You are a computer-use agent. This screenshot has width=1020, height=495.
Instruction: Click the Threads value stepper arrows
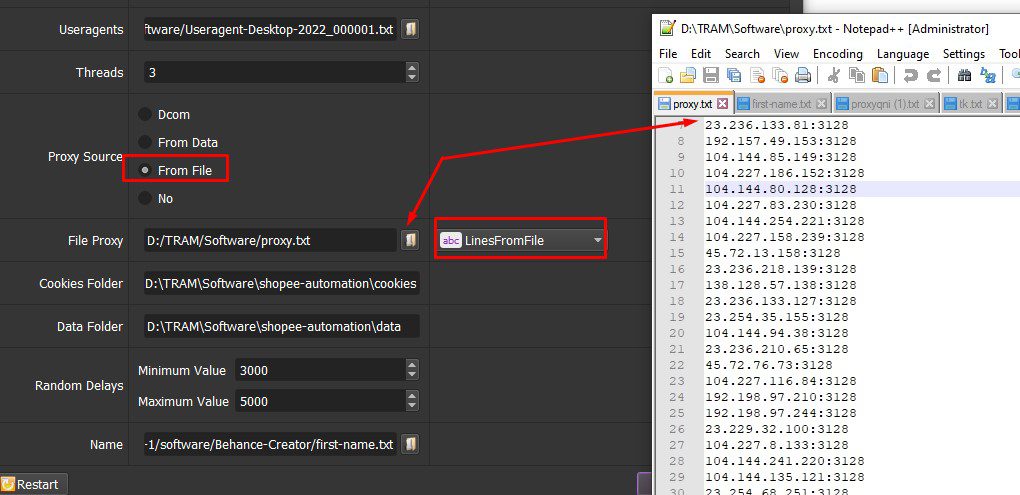(412, 72)
